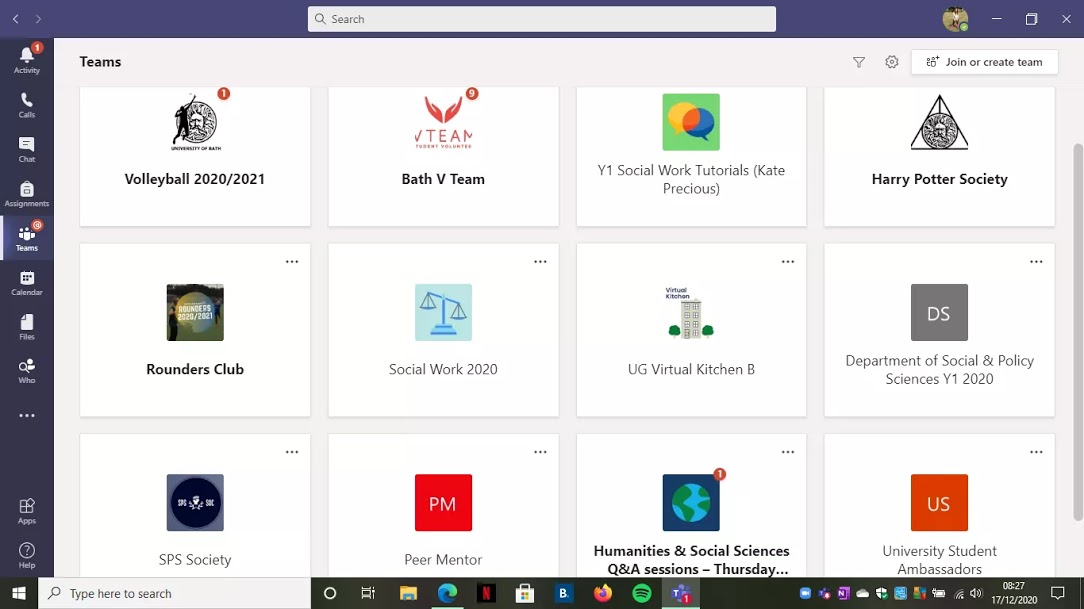Viewport: 1084px width, 609px height.
Task: Open the Windows Start menu
Action: tap(19, 593)
